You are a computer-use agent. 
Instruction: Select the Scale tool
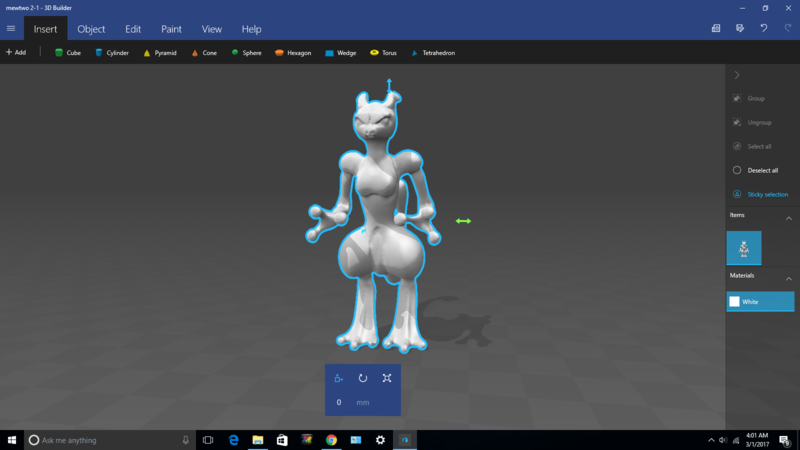(387, 378)
